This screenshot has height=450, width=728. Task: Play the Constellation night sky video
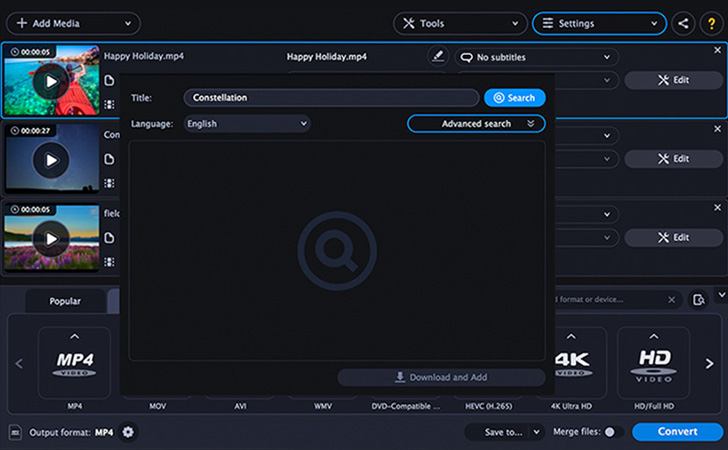pos(51,160)
